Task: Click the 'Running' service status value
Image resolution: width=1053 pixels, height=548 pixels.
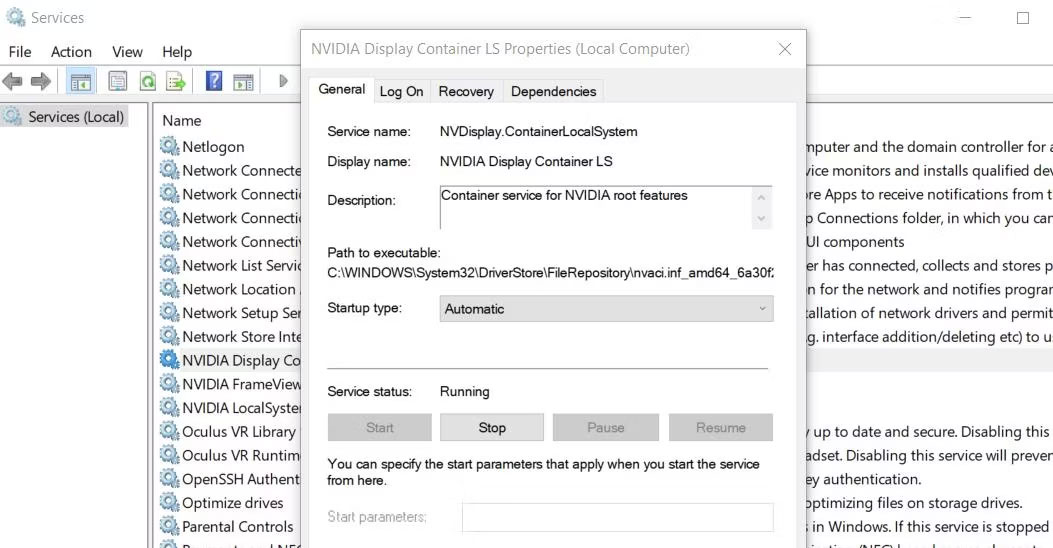Action: (465, 392)
